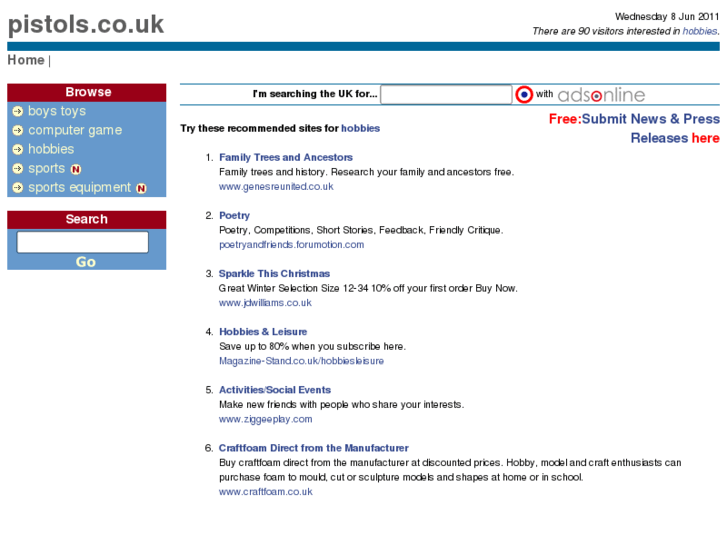This screenshot has height=545, width=727.
Task: Click the arrow icon beside hobbies in Browse
Action: (18, 149)
